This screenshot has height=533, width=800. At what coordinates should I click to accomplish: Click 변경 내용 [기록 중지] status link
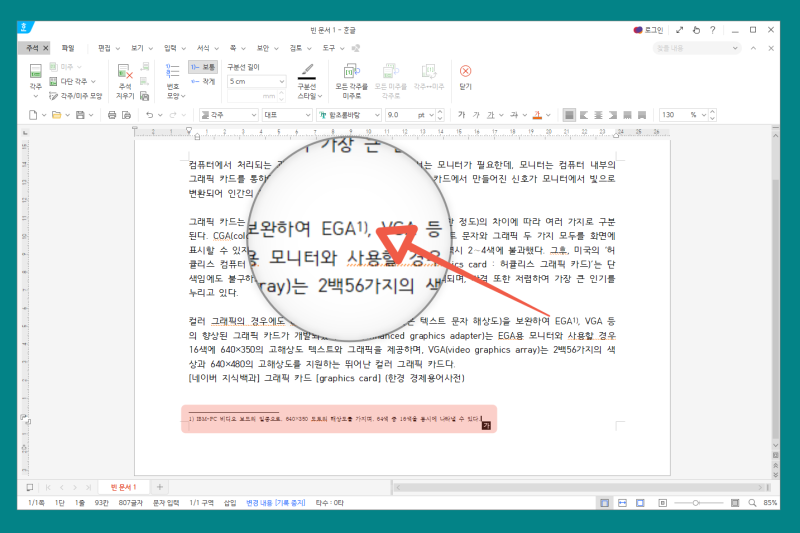pyautogui.click(x=276, y=503)
